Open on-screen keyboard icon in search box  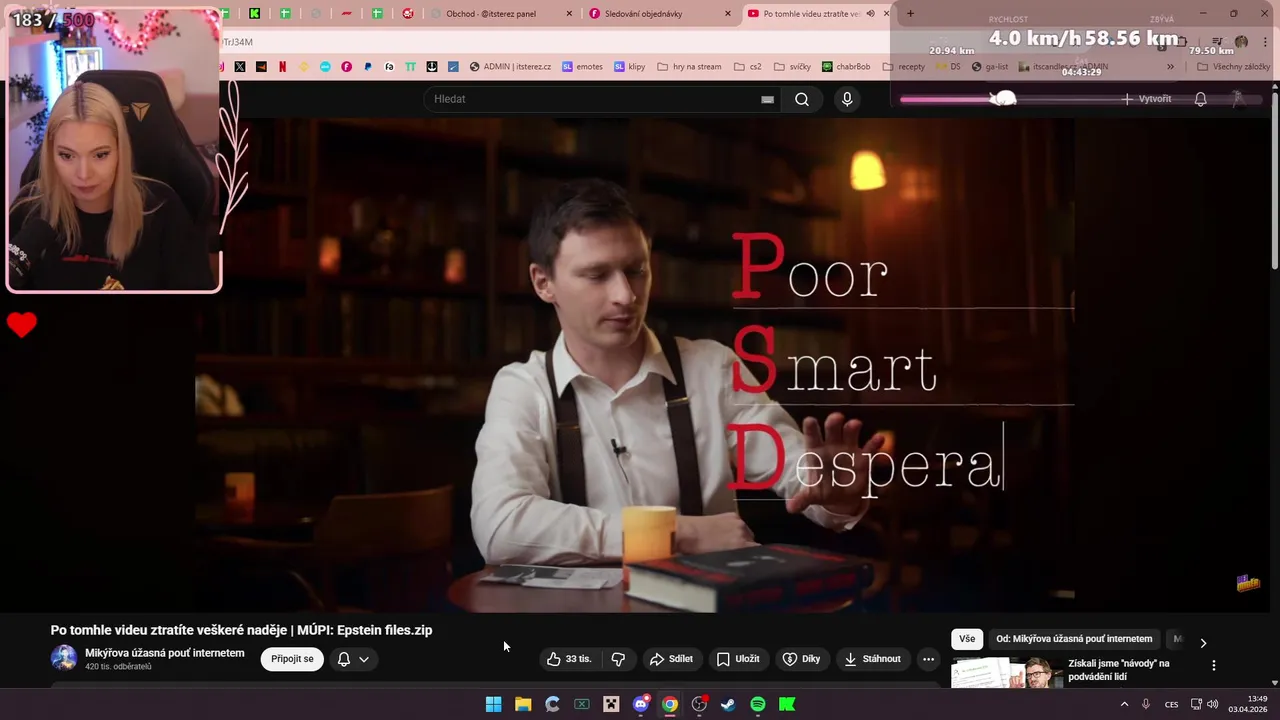[x=767, y=99]
